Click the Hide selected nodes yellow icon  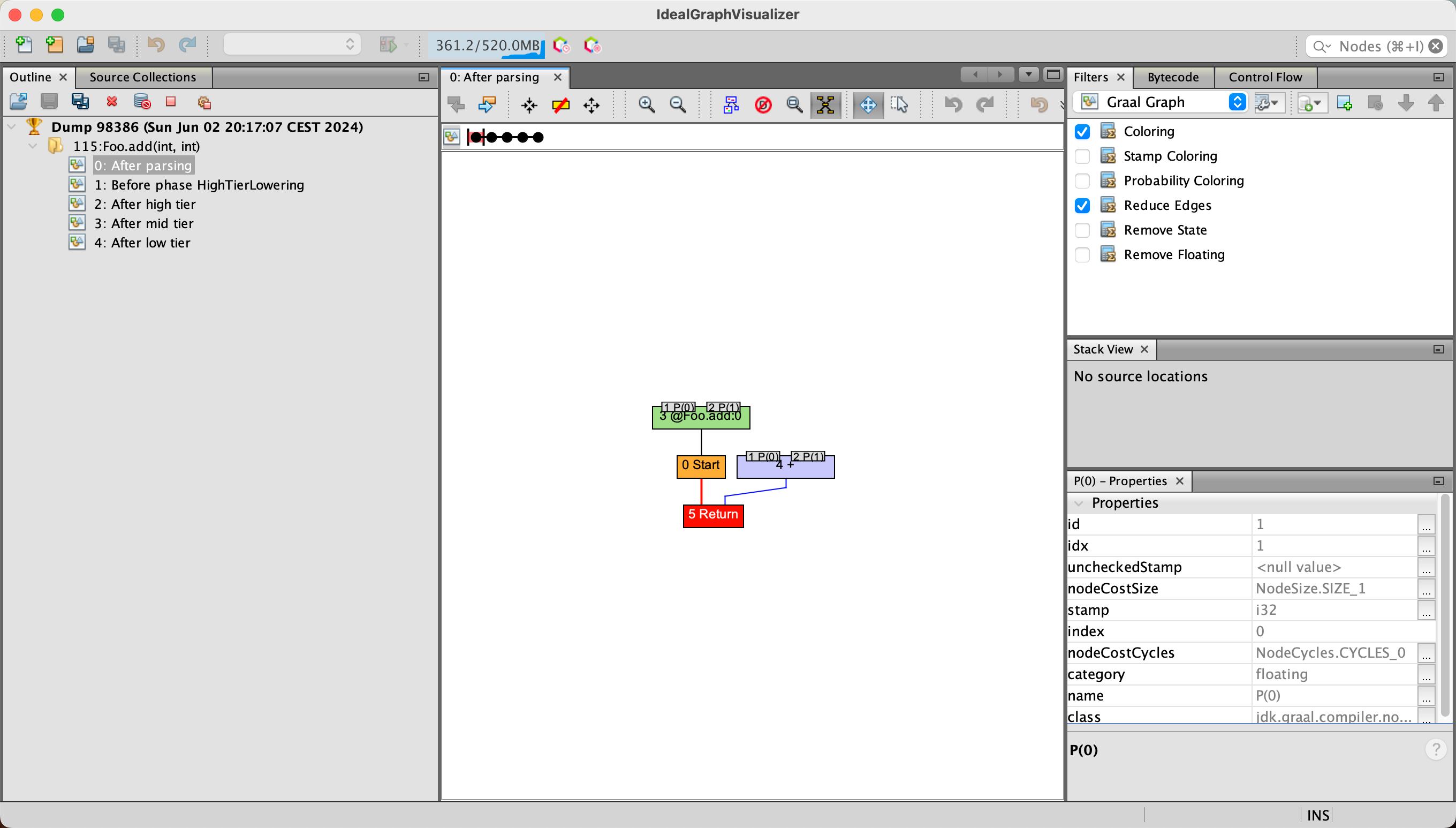tap(560, 105)
